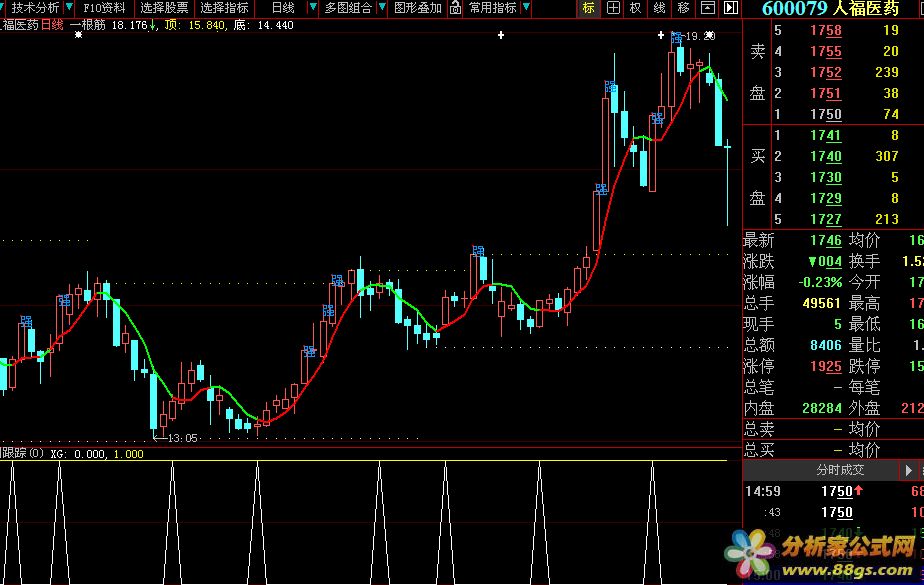Click the 13.05 low price label
924x585 pixels.
[182, 438]
